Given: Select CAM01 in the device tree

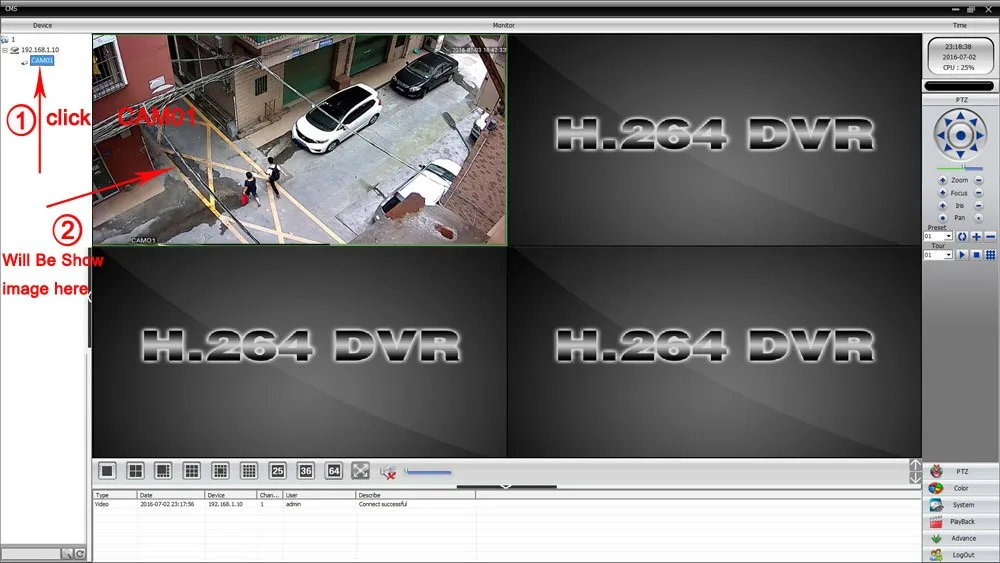Looking at the screenshot, I should tap(42, 61).
